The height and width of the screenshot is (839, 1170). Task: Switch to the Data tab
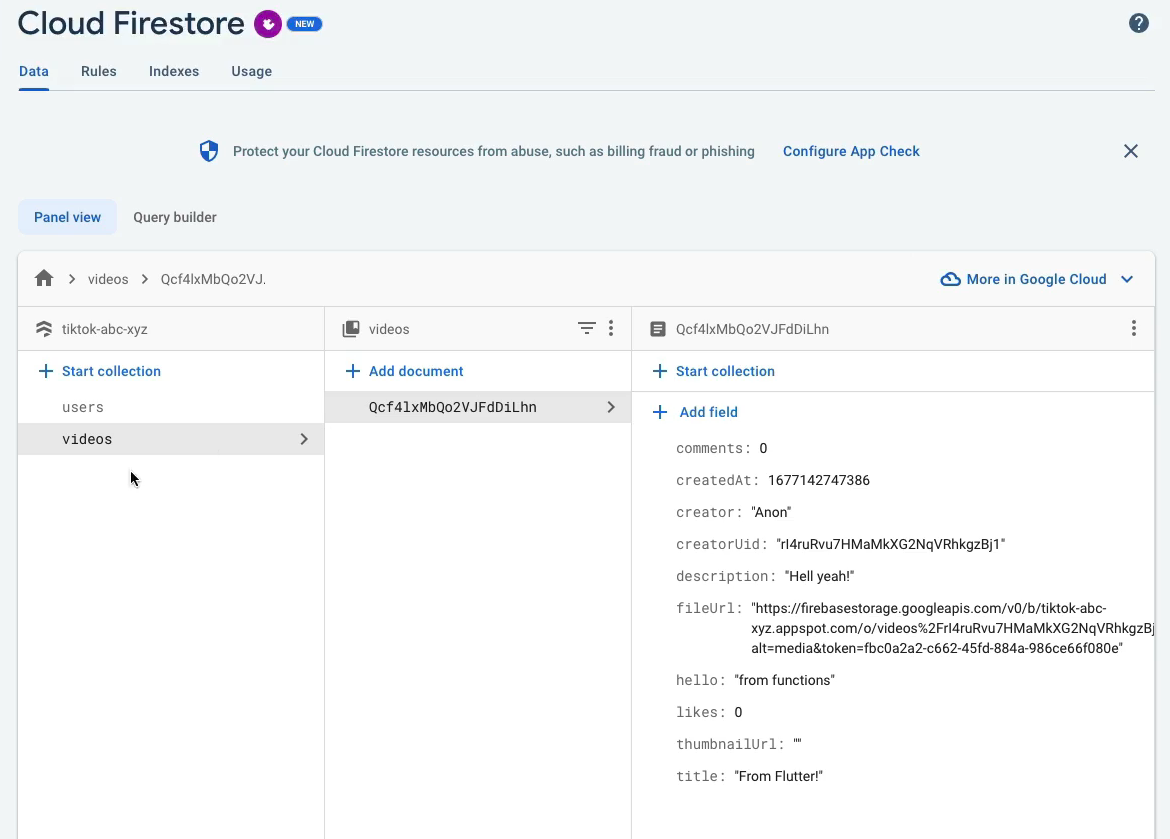[34, 71]
